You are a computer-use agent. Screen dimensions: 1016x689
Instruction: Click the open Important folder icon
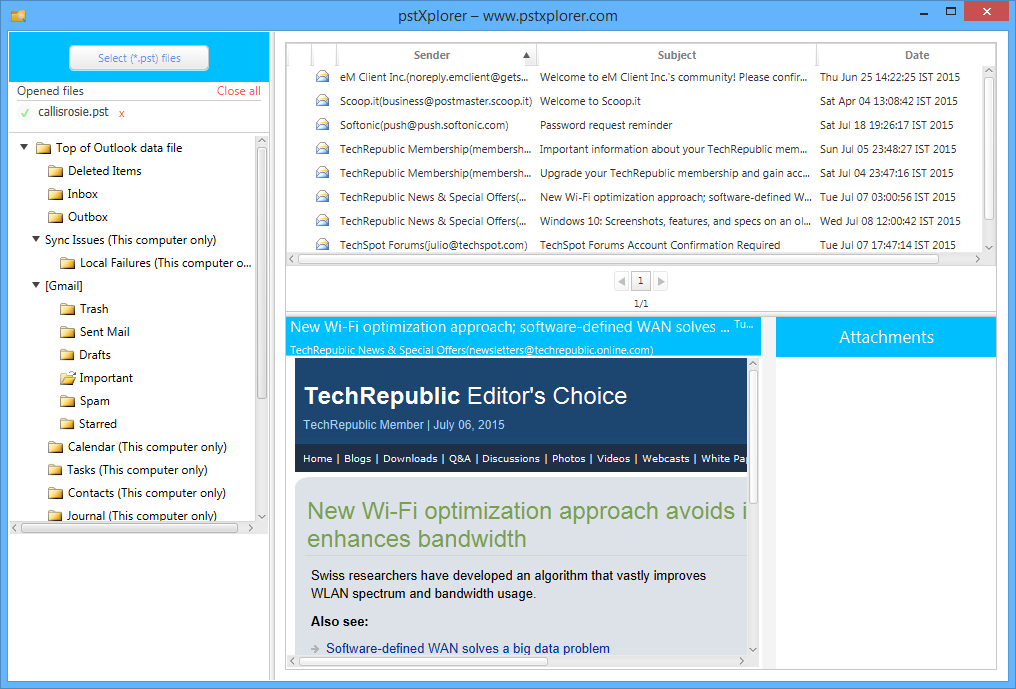pos(68,378)
